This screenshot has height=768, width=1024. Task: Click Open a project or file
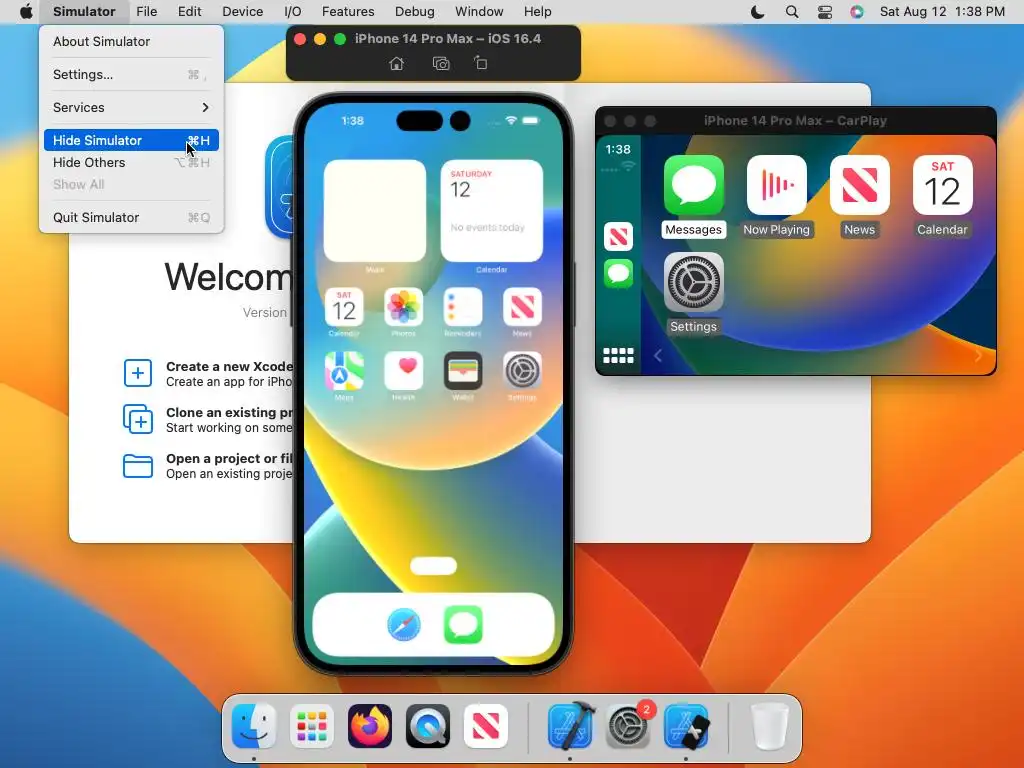click(x=209, y=466)
